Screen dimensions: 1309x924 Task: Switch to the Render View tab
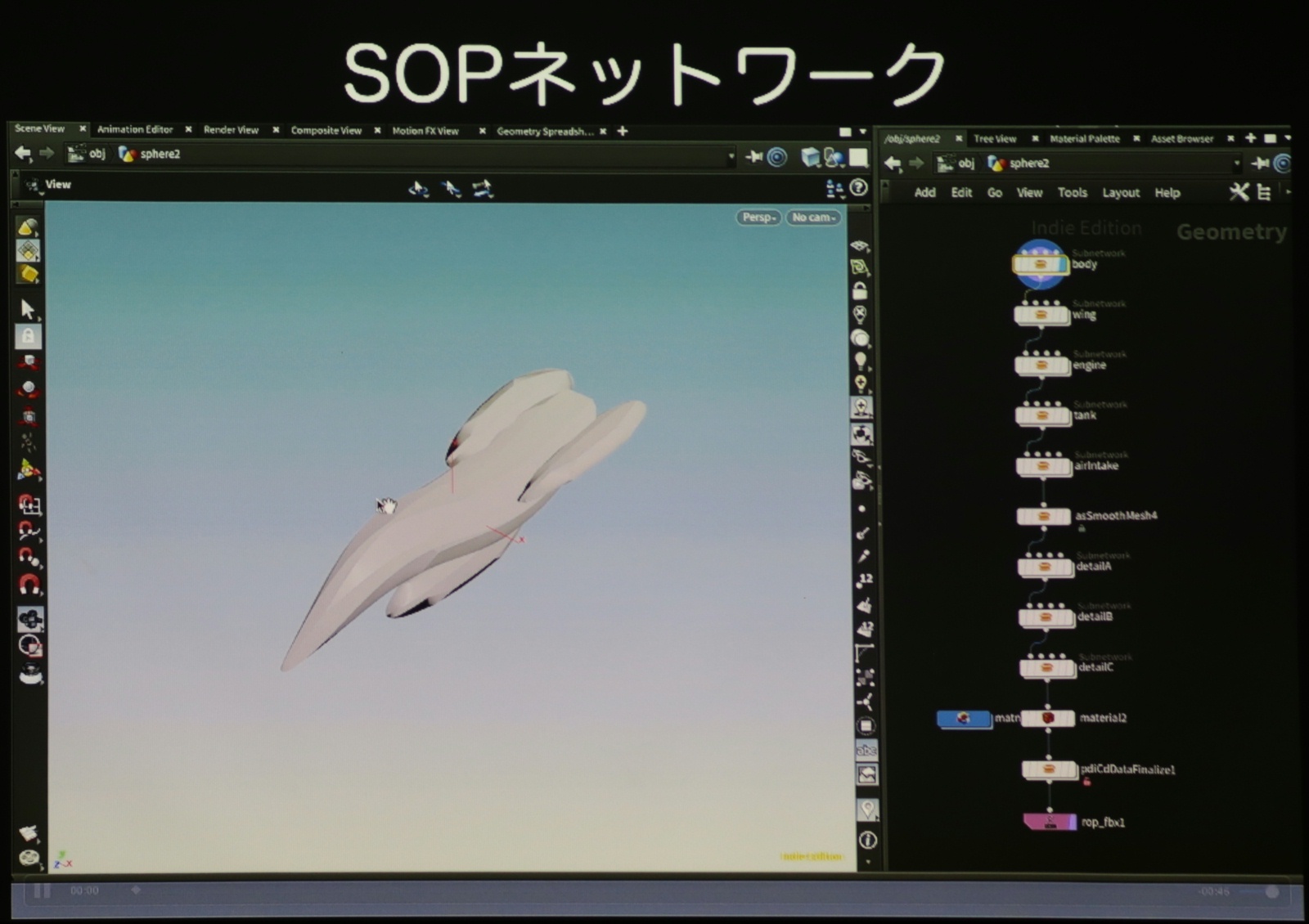coord(231,130)
